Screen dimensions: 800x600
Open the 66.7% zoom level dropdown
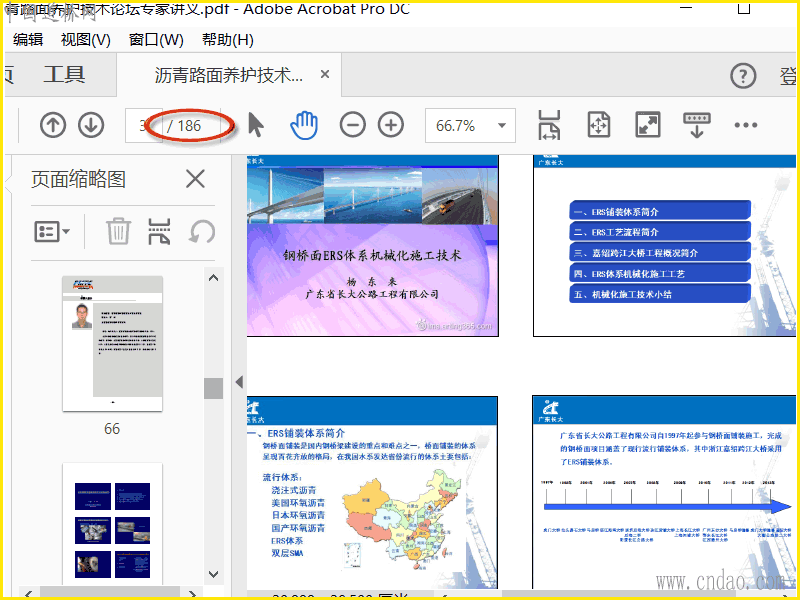pos(502,126)
